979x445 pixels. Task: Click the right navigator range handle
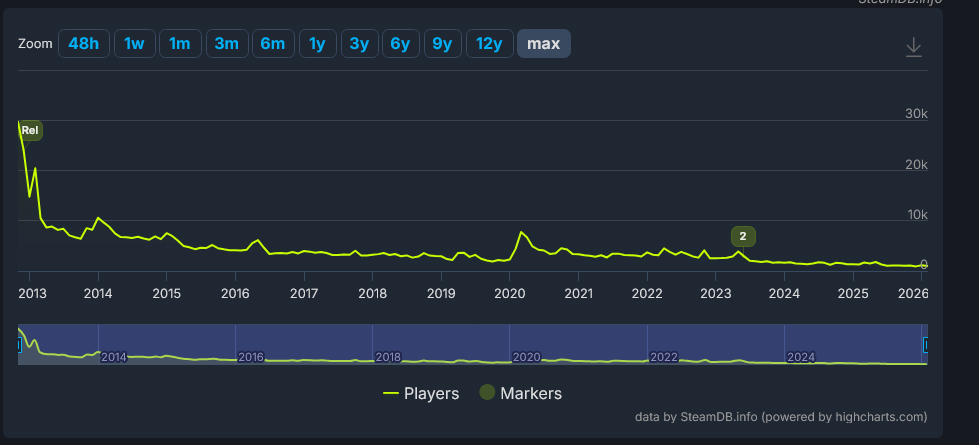pyautogui.click(x=926, y=345)
